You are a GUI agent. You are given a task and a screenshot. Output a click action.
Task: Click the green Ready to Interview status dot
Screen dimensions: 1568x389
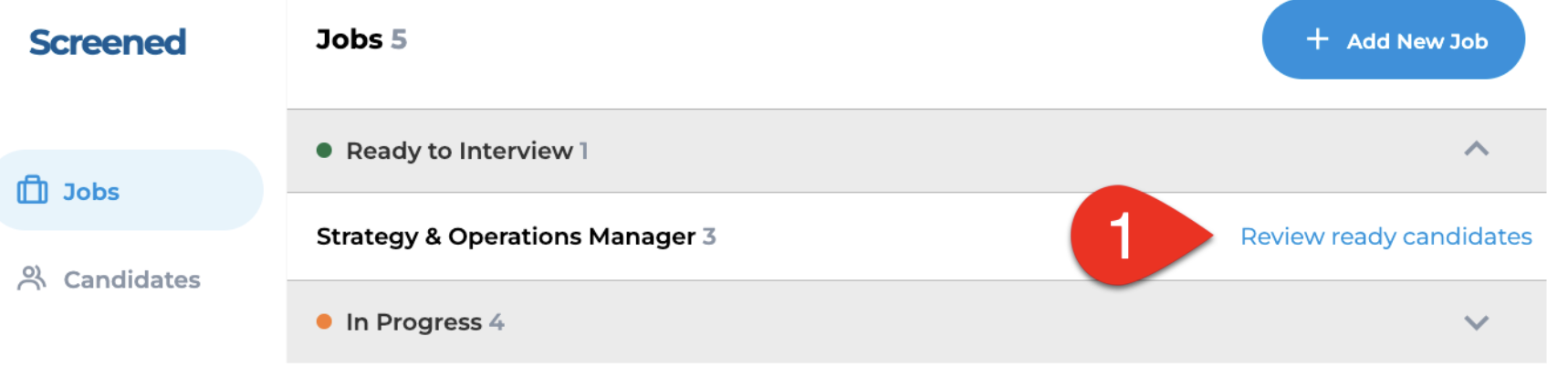324,151
